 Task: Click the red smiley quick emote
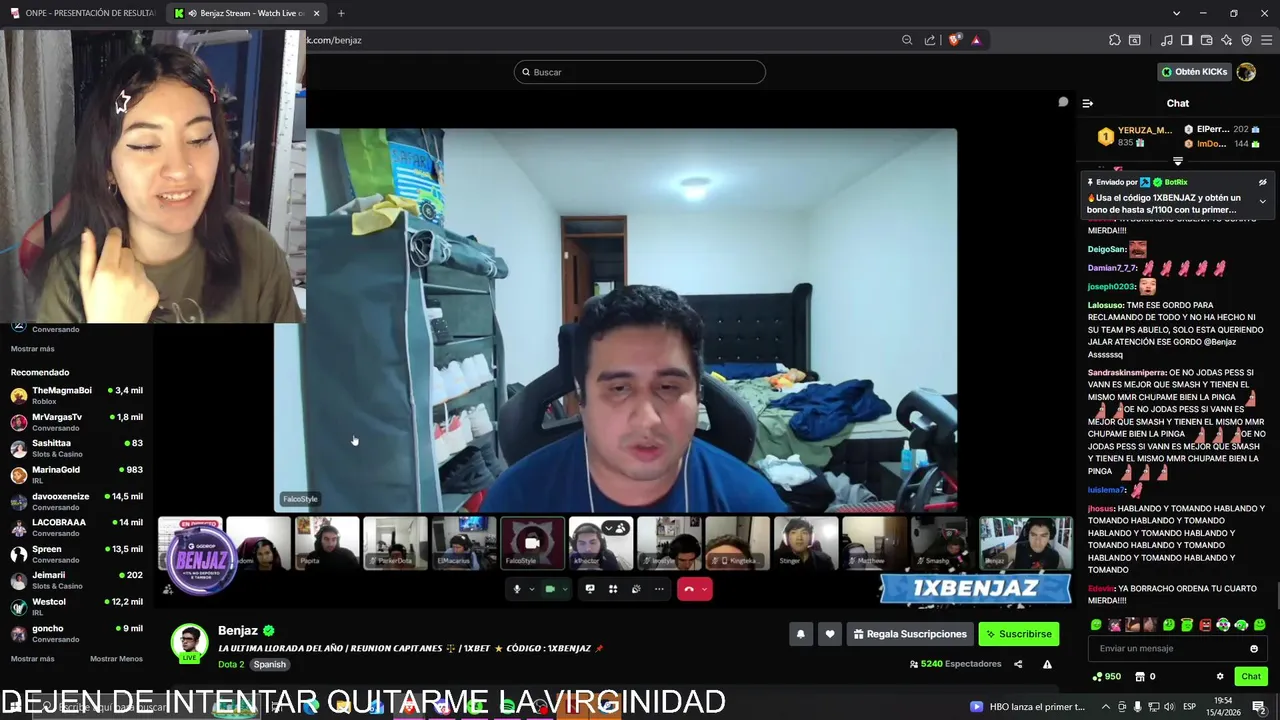1205,625
